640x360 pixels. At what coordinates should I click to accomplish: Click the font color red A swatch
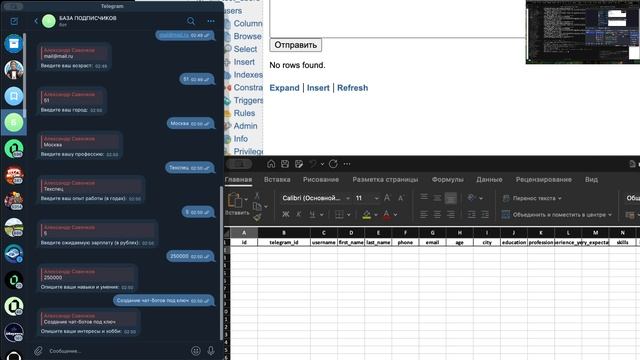click(387, 215)
